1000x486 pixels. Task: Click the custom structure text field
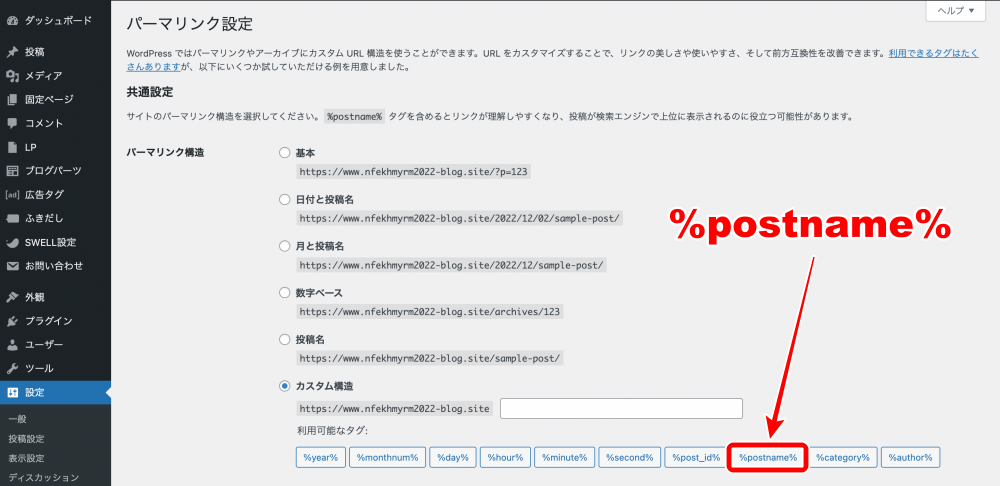[621, 408]
